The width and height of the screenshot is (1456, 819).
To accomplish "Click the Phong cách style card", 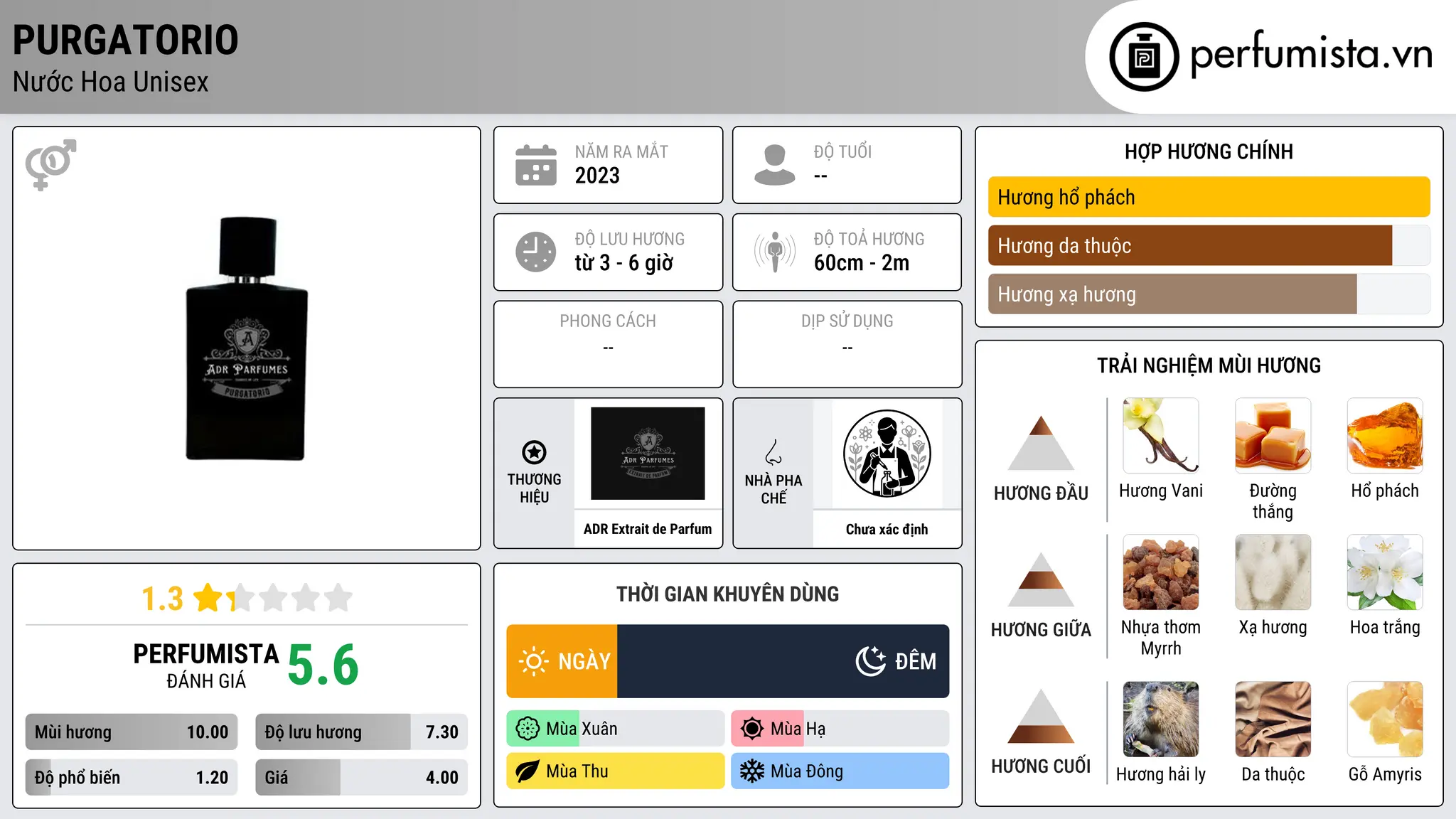I will (x=608, y=344).
